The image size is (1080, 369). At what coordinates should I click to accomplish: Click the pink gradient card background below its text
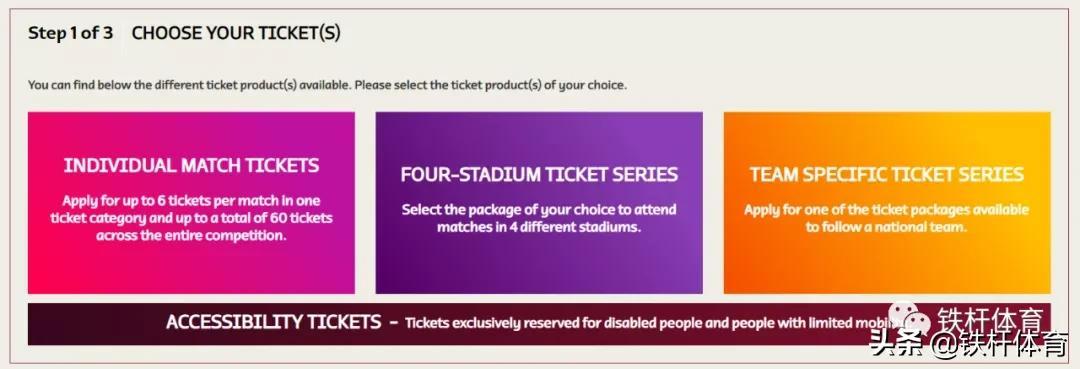191,268
